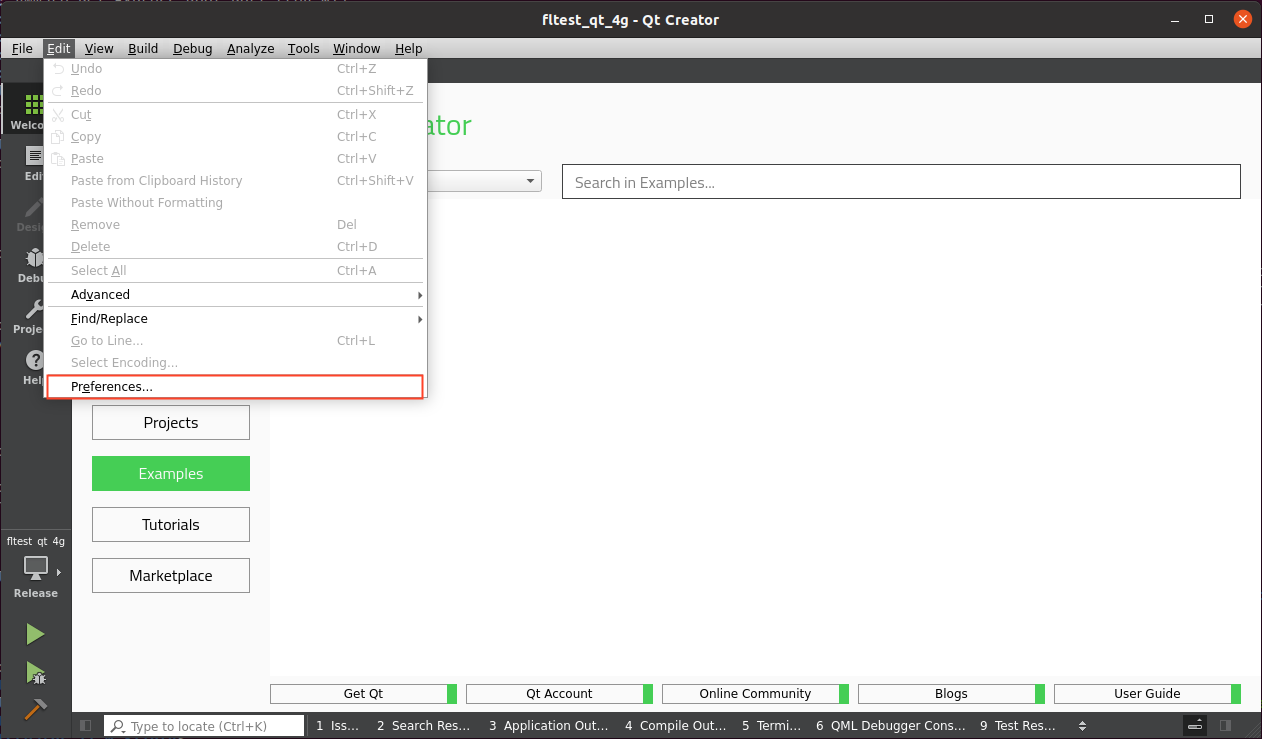
Task: Click the Release build configuration label
Action: [x=36, y=593]
